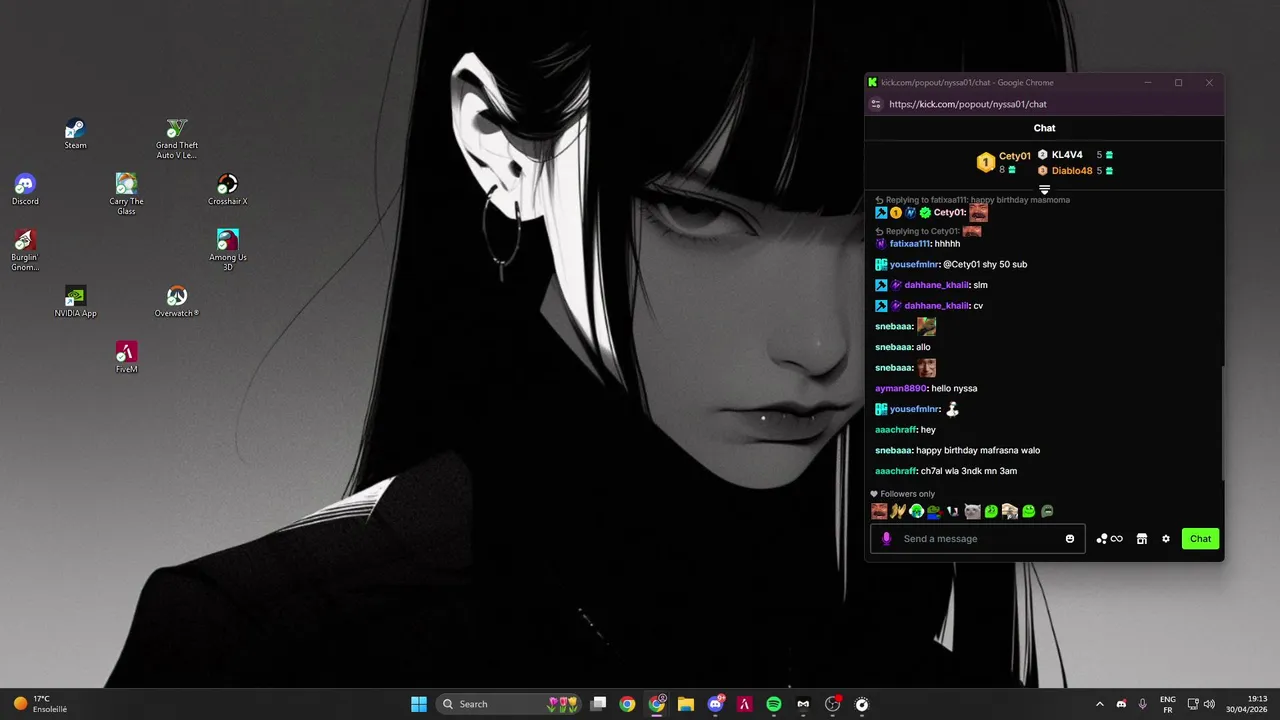Click the site info icon in address bar

(876, 104)
